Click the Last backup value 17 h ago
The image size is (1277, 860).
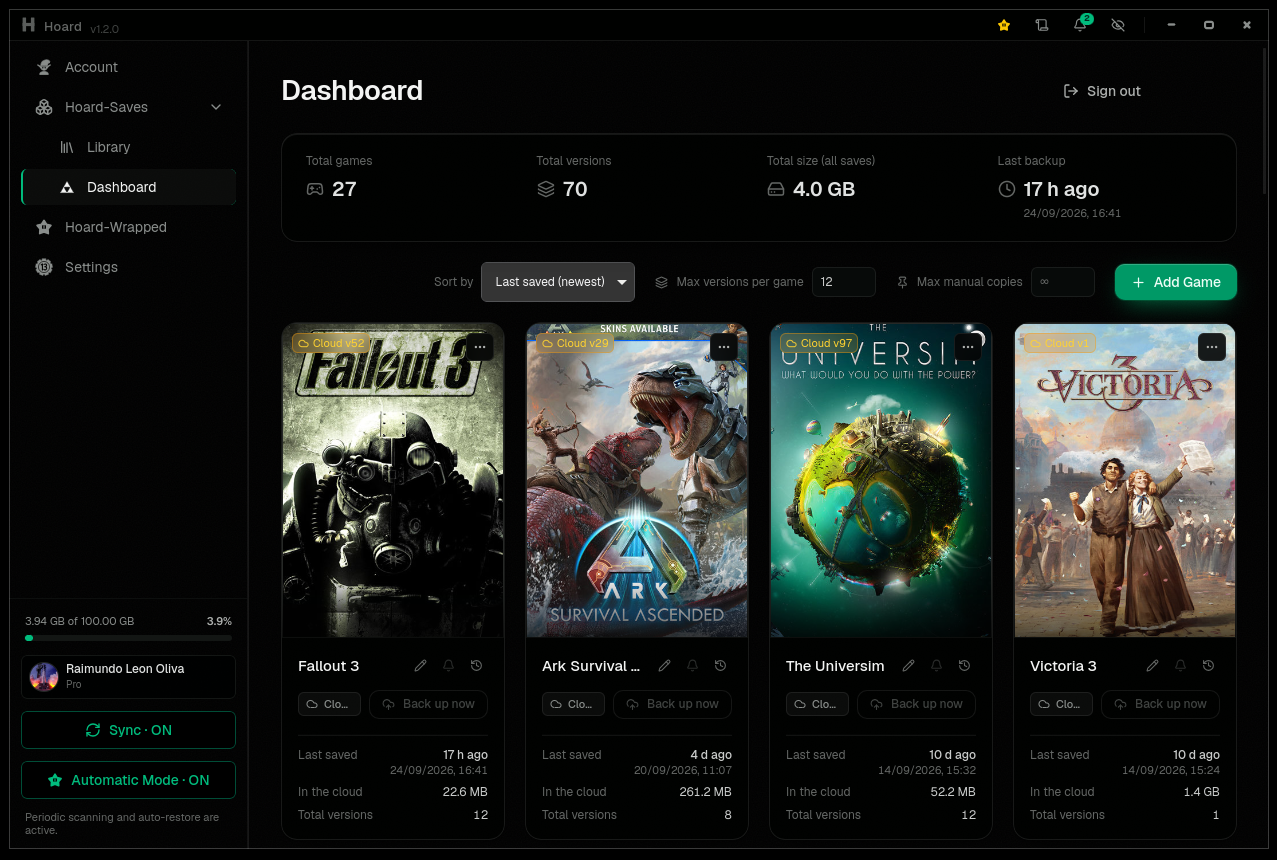click(x=1061, y=189)
